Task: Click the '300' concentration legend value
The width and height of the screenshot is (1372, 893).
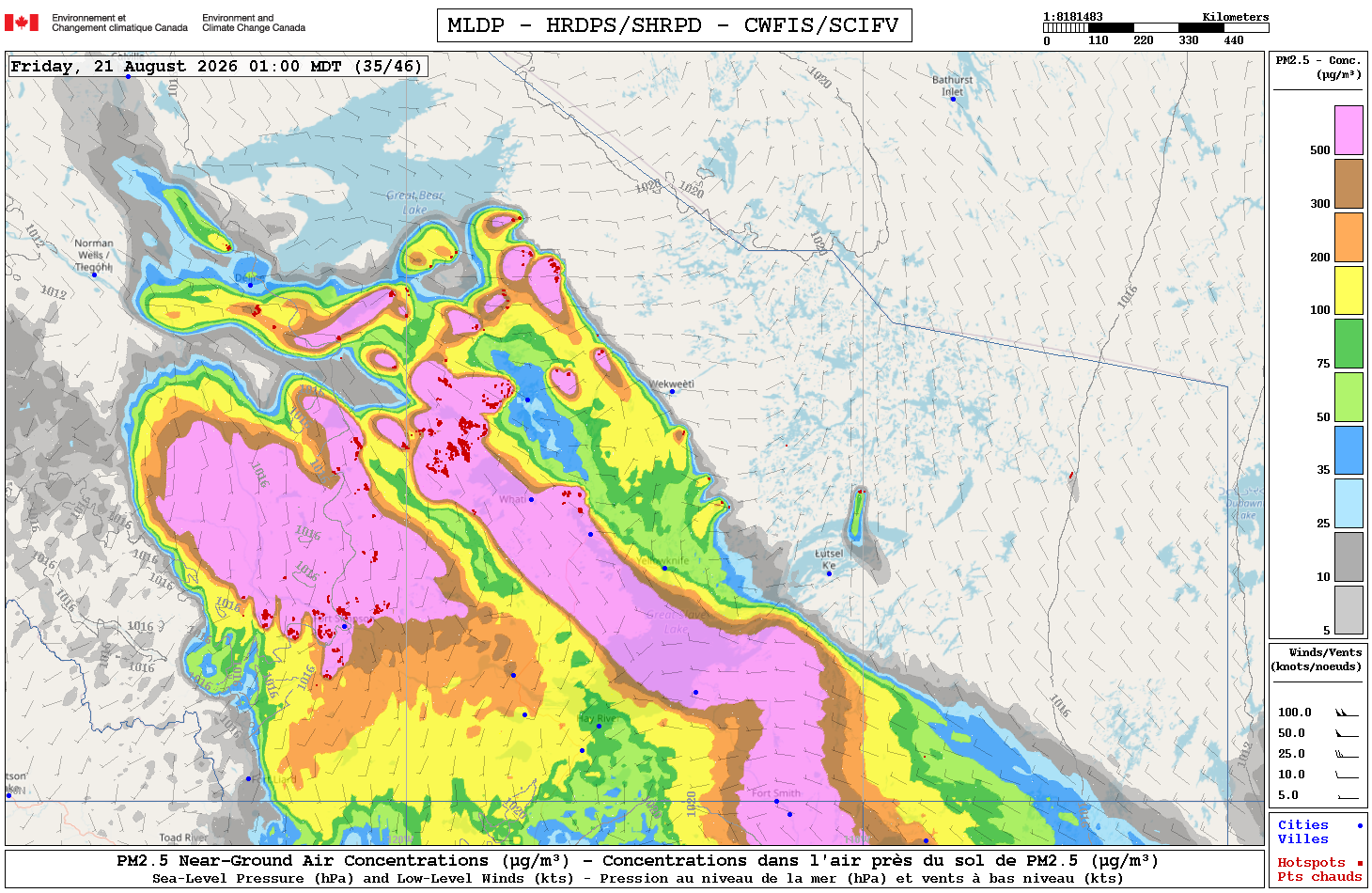Action: coord(1320,204)
